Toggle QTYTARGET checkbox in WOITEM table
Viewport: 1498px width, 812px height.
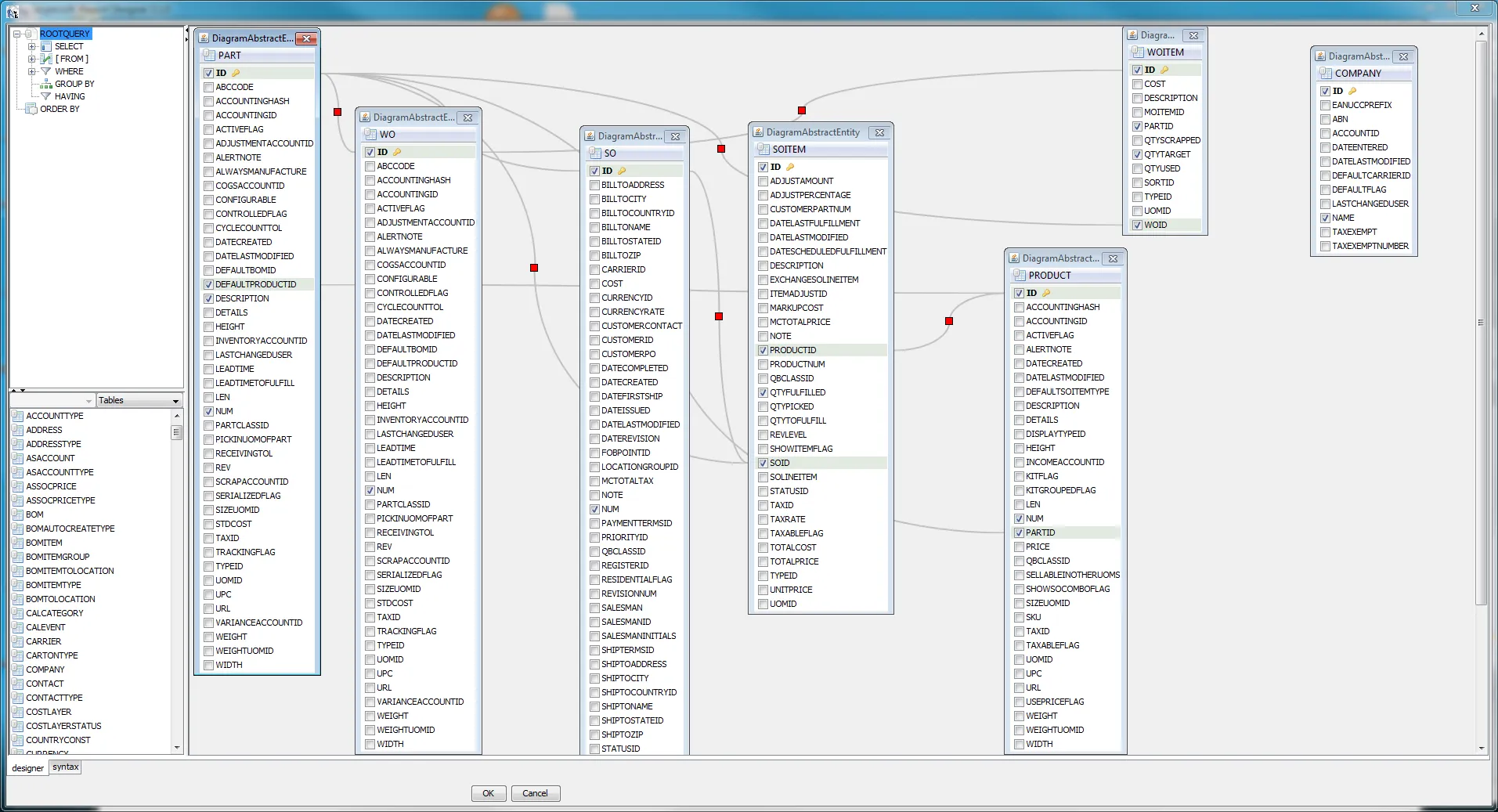coord(1138,154)
